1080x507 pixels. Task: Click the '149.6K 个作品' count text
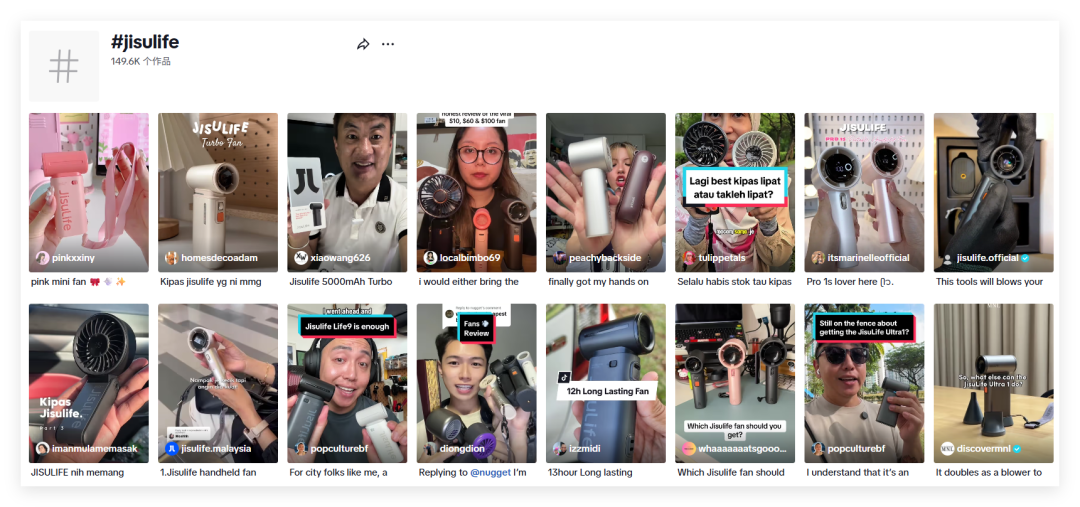[141, 61]
